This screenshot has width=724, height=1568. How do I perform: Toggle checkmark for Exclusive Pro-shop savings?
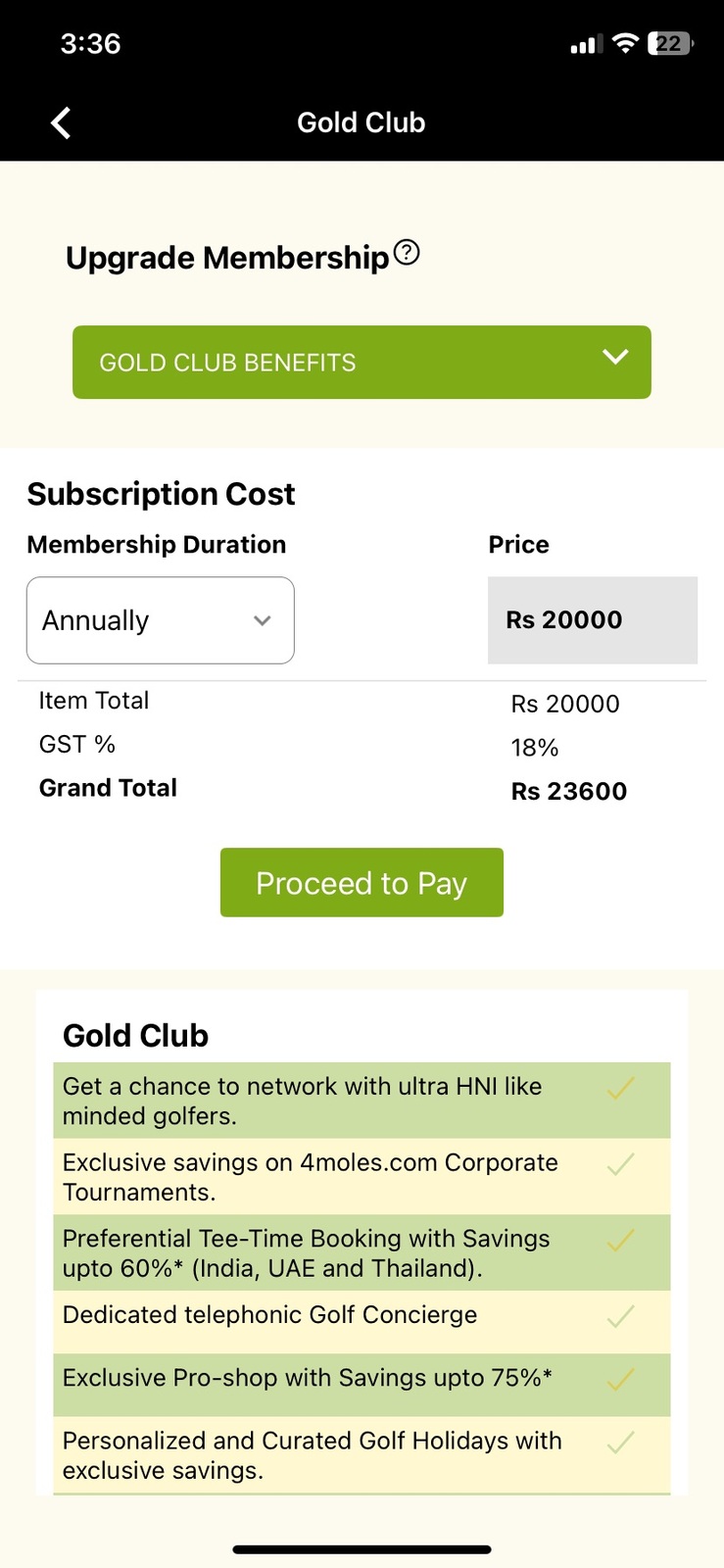pyautogui.click(x=621, y=1380)
